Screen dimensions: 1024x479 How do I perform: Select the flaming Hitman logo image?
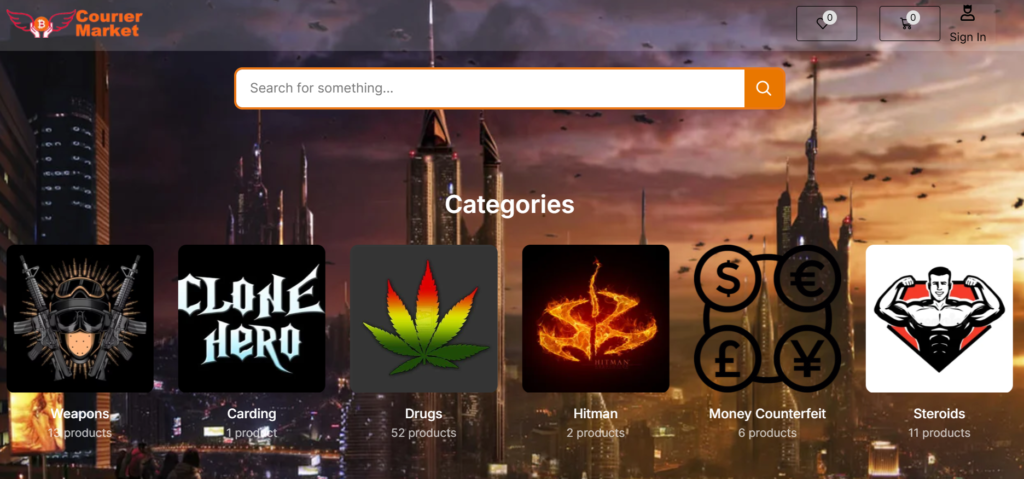coord(596,319)
